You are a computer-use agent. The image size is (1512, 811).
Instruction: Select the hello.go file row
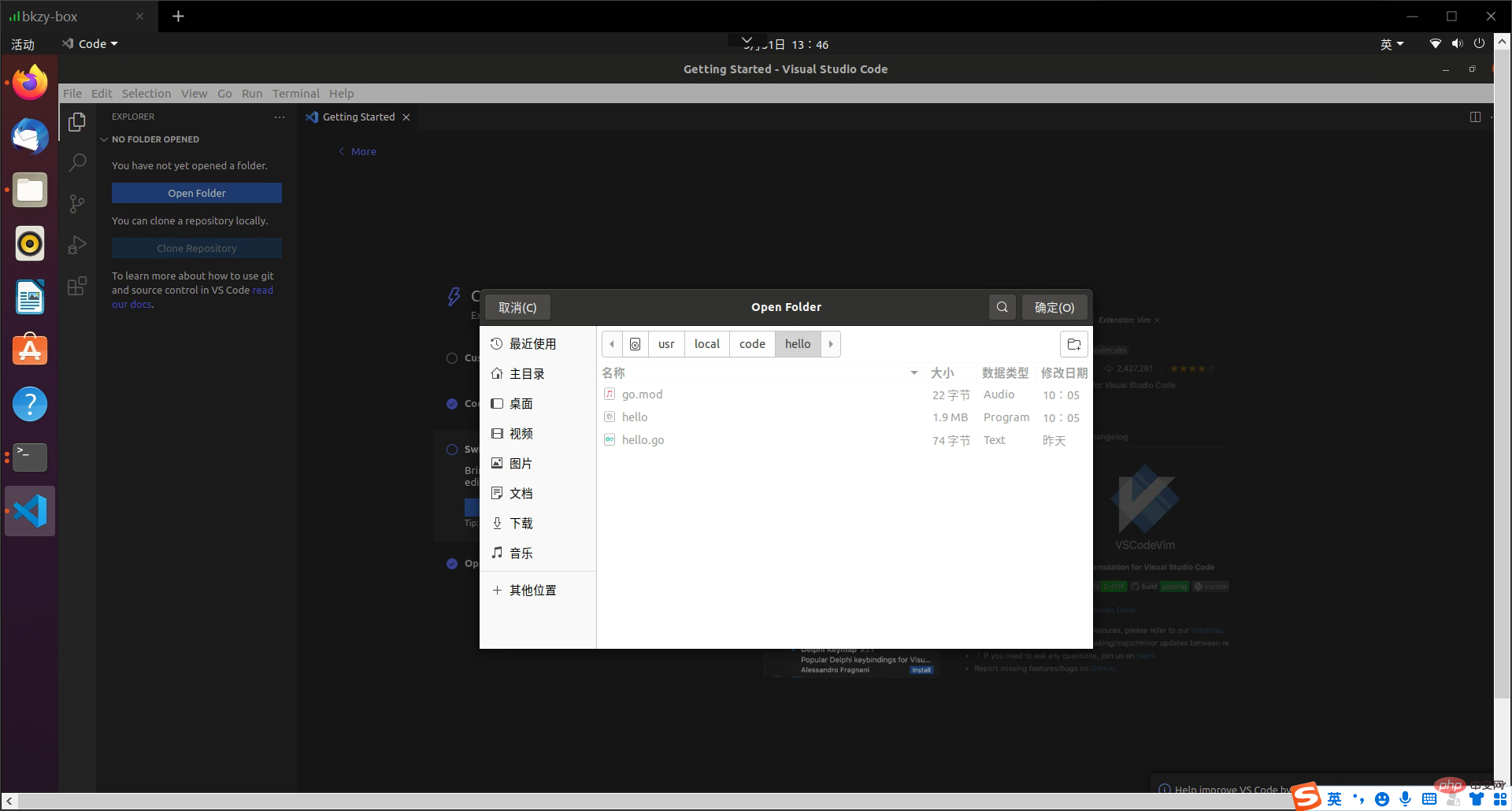coord(844,440)
